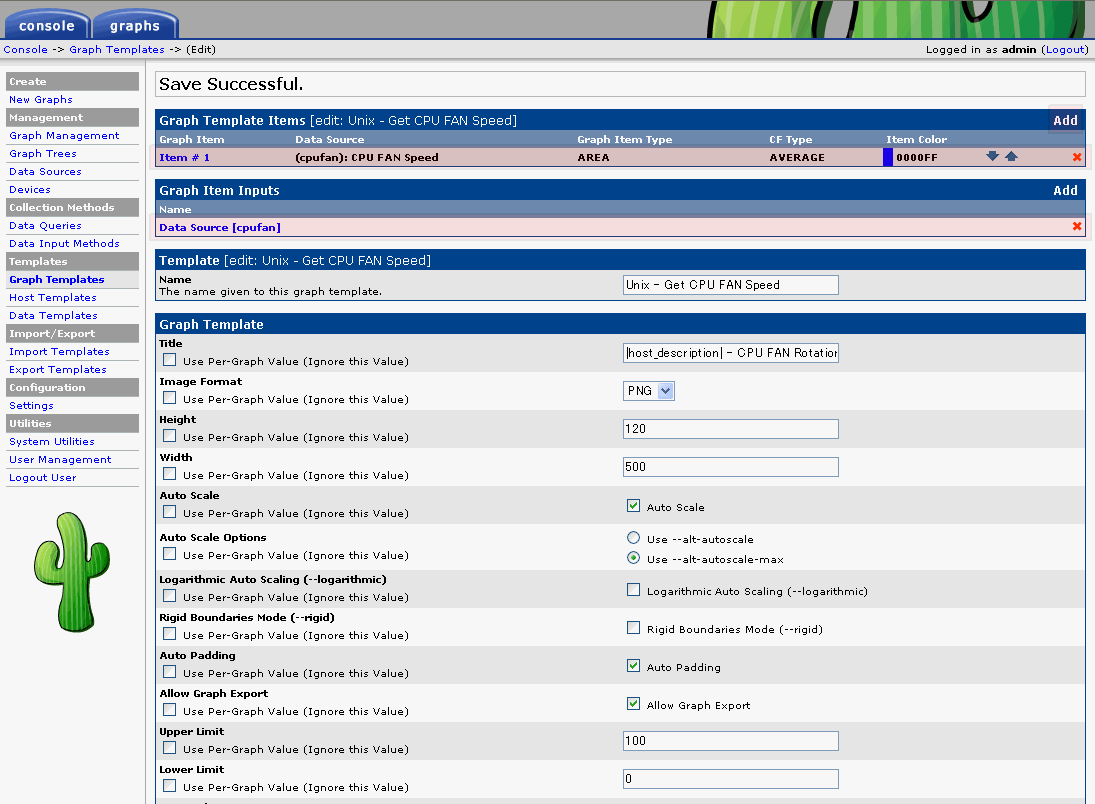This screenshot has height=804, width=1095.
Task: Click the move up arrow for Item # 1
Action: [1011, 157]
